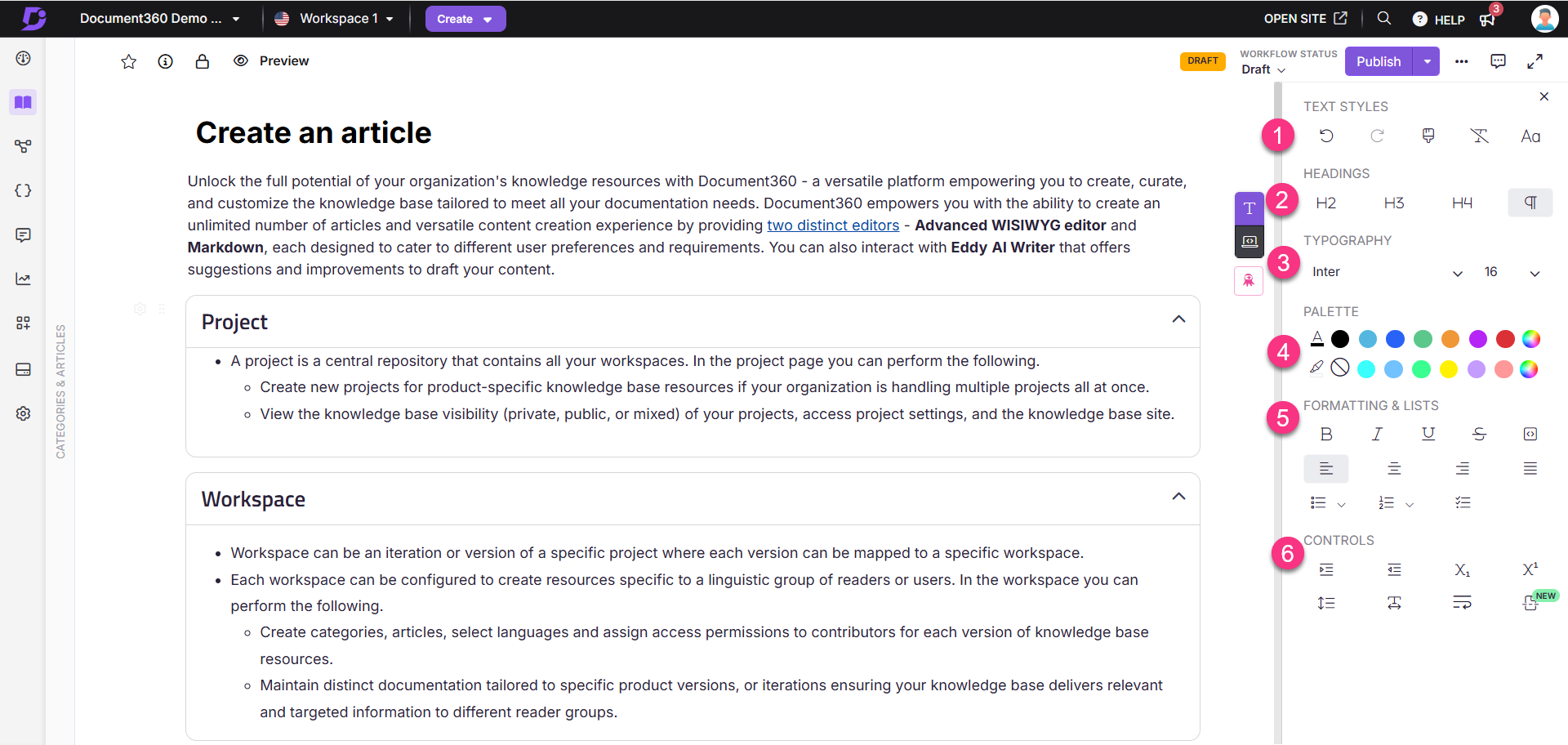Apply the H2 heading
The image size is (1568, 745).
pyautogui.click(x=1326, y=203)
